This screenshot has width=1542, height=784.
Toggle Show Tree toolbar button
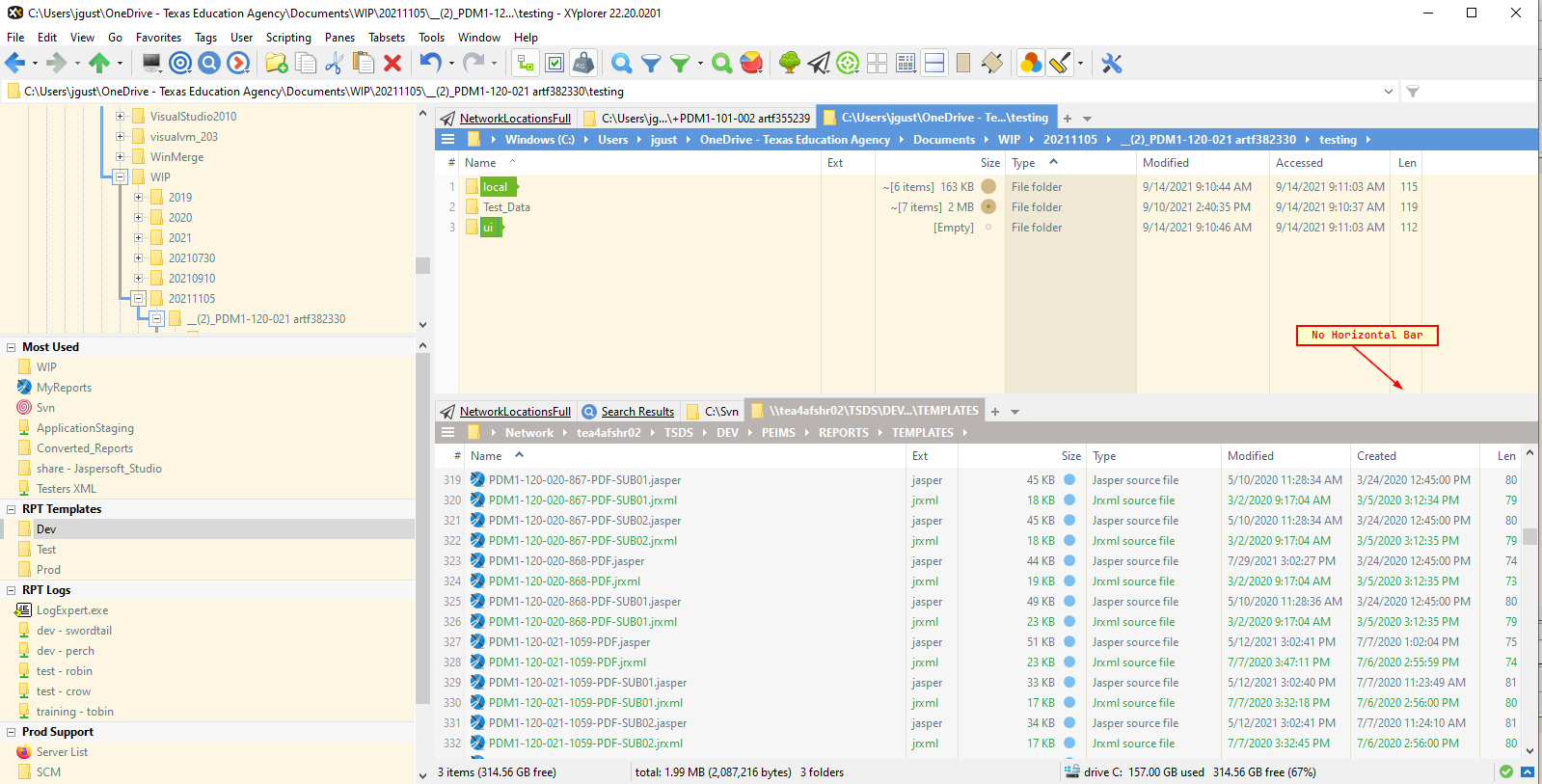[x=526, y=64]
